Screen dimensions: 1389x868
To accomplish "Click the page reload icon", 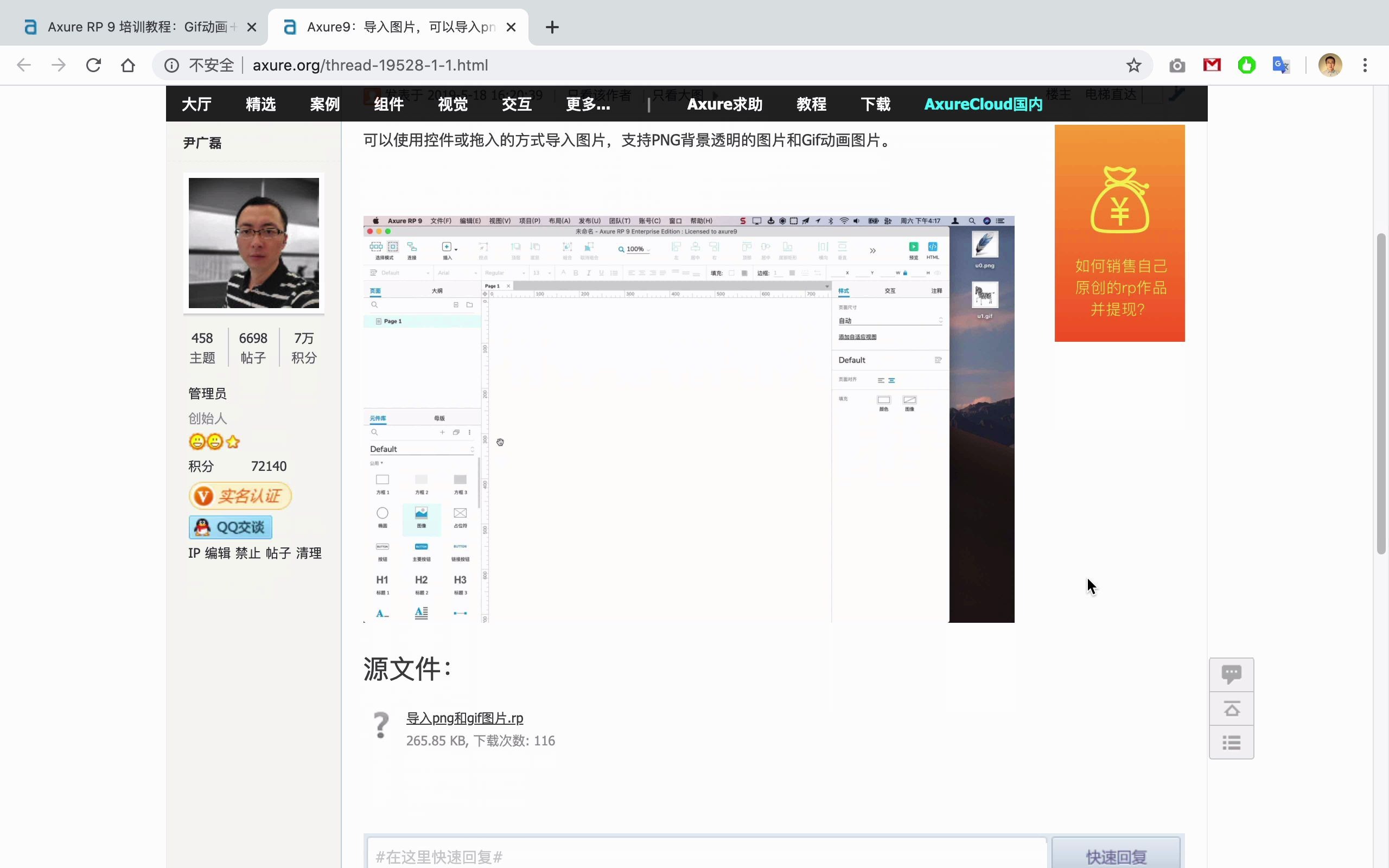I will pyautogui.click(x=93, y=65).
